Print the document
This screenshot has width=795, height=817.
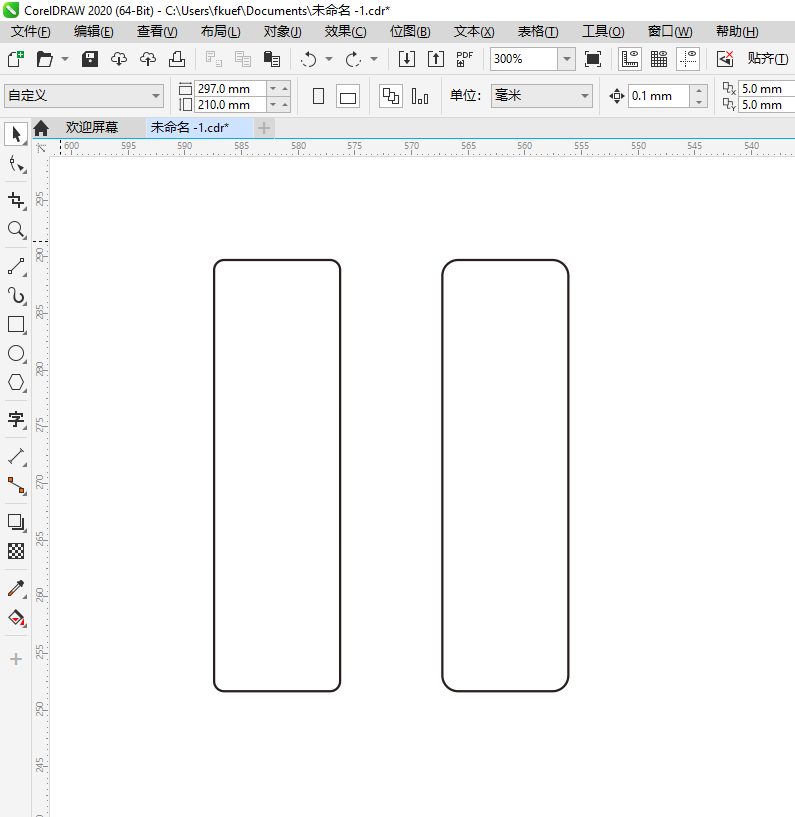point(177,59)
